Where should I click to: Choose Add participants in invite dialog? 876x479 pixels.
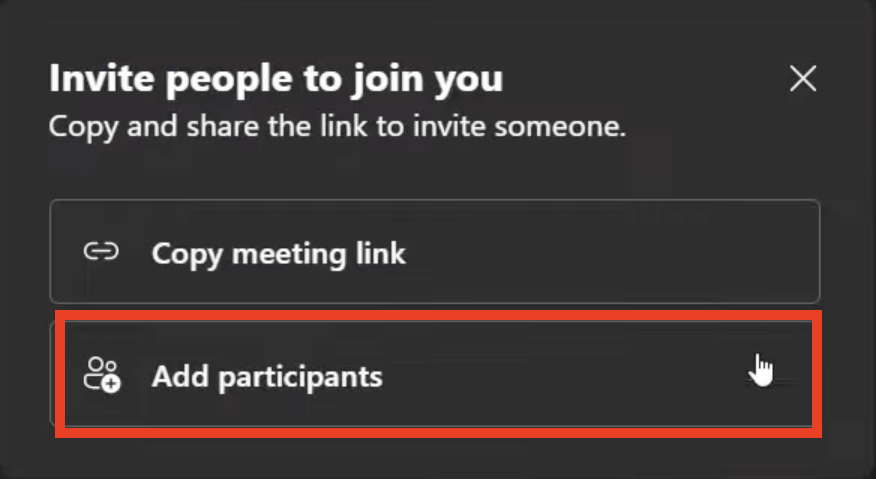pyautogui.click(x=435, y=374)
